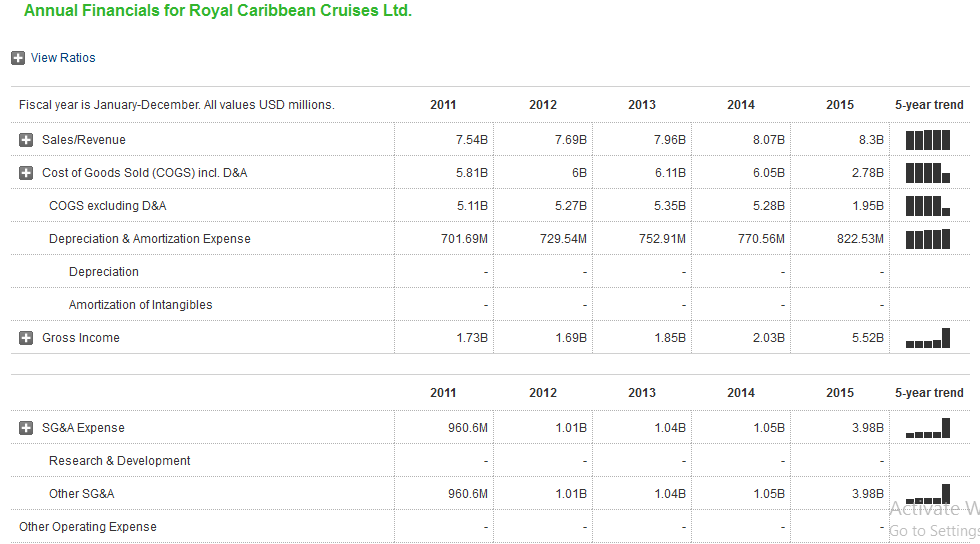
Task: Click Depreciation & Amortization trend chart
Action: [927, 239]
